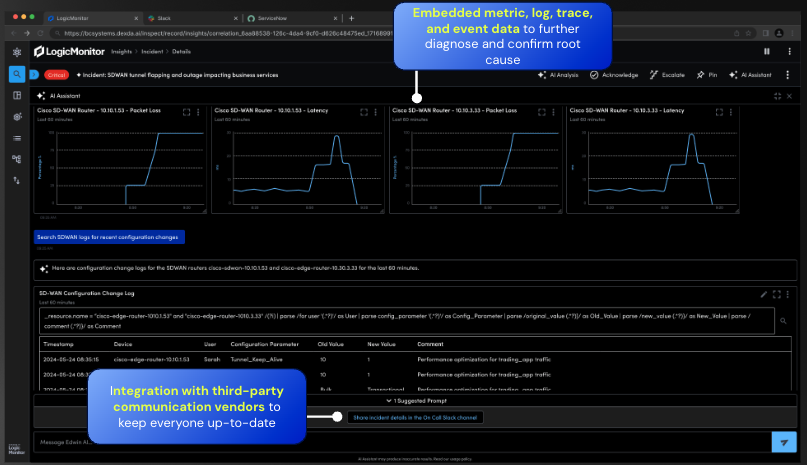The height and width of the screenshot is (465, 807).
Task: Click the pause button in the header
Action: click(x=767, y=51)
